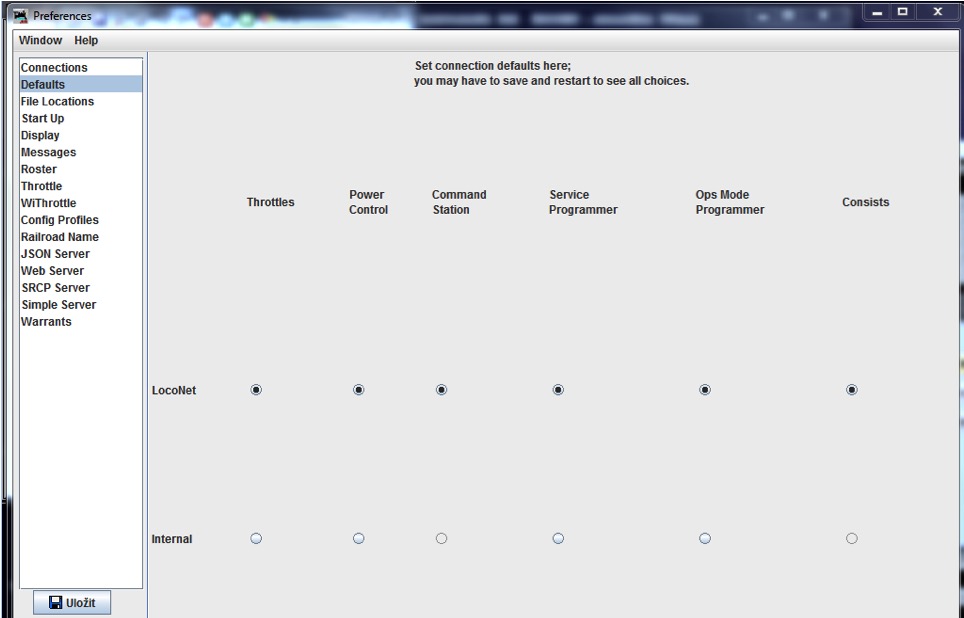Select Internal for Service Programmer

click(558, 539)
